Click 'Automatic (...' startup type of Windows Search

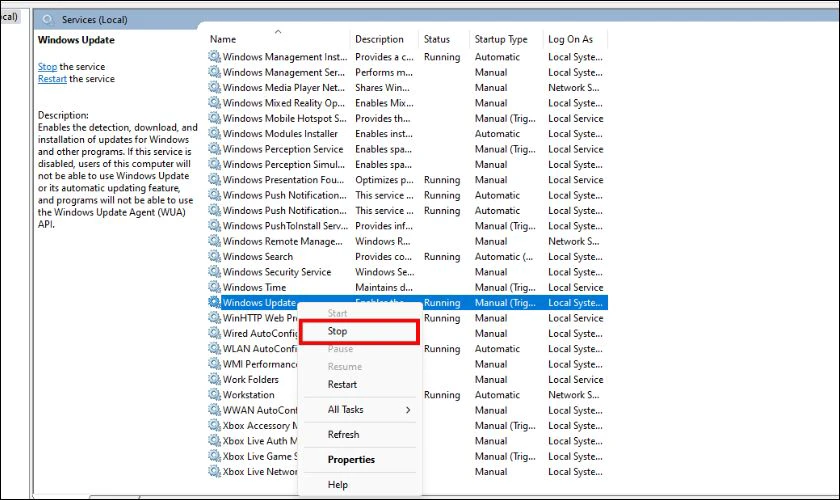[504, 257]
